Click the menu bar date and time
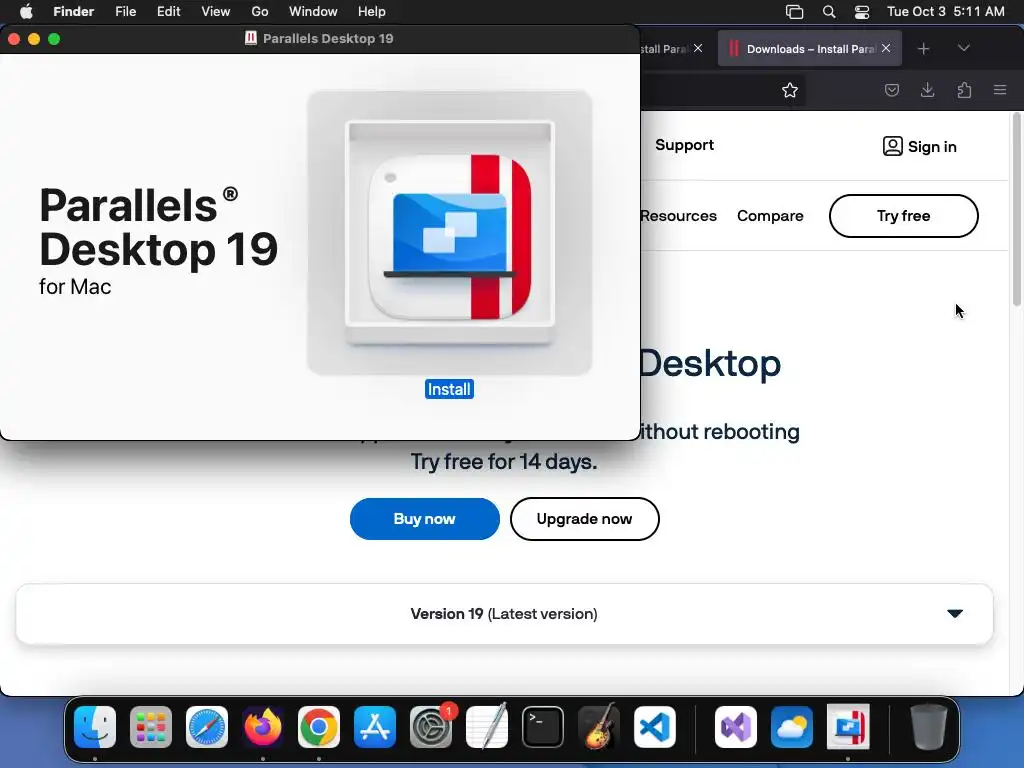The width and height of the screenshot is (1024, 768). 946,12
